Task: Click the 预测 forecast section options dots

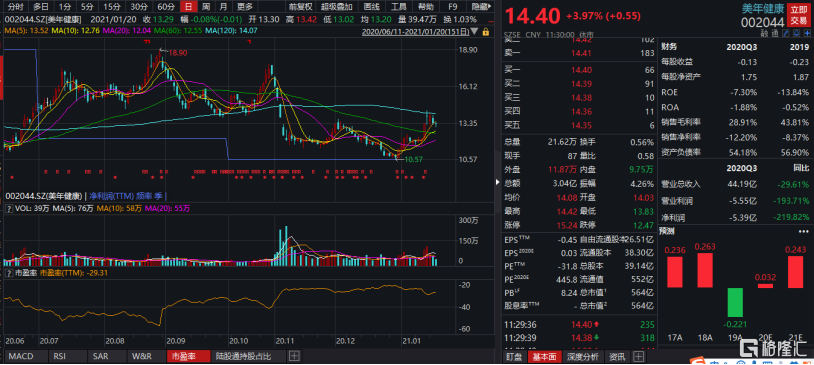Action: point(804,232)
